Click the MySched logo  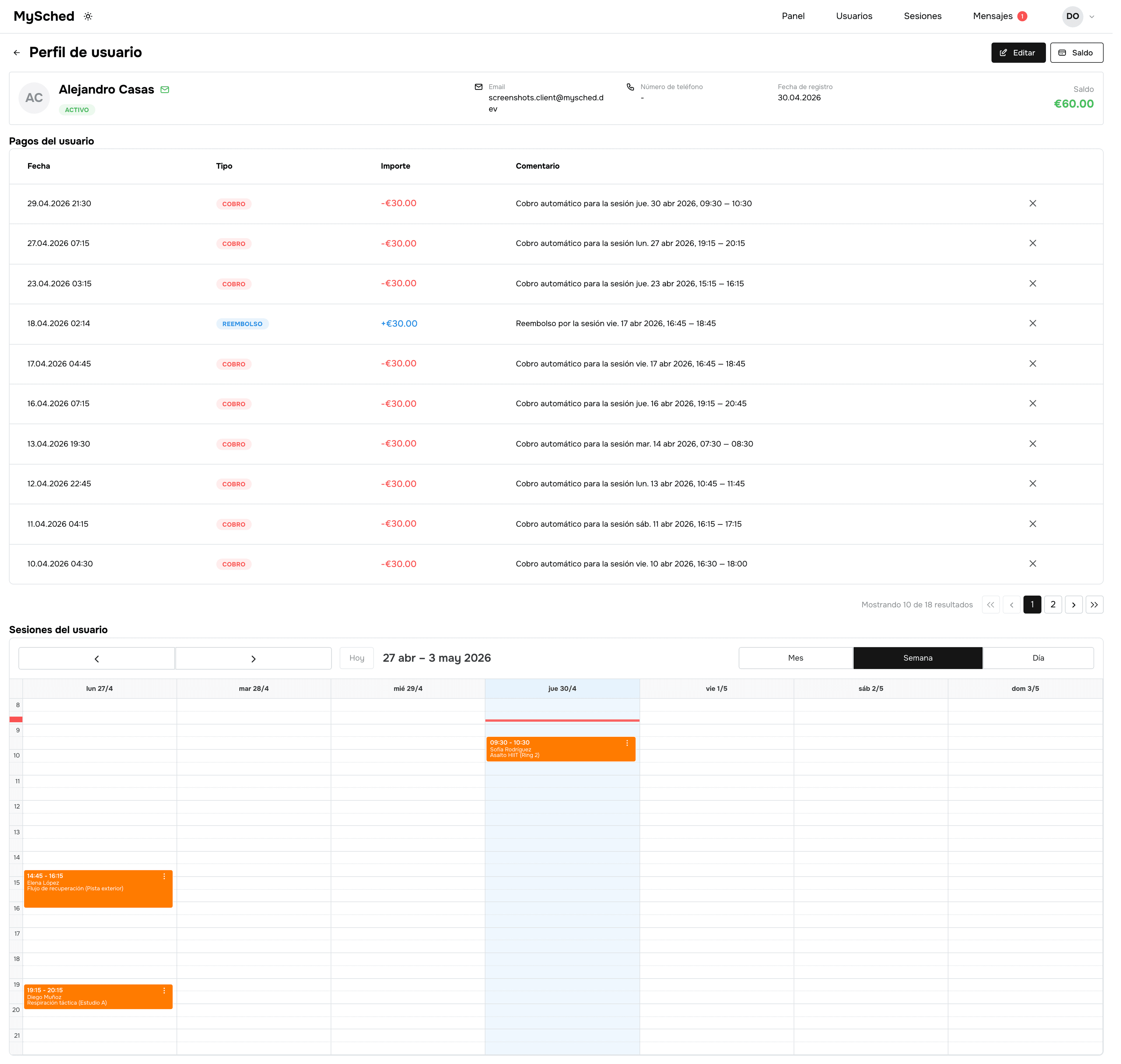(x=44, y=16)
